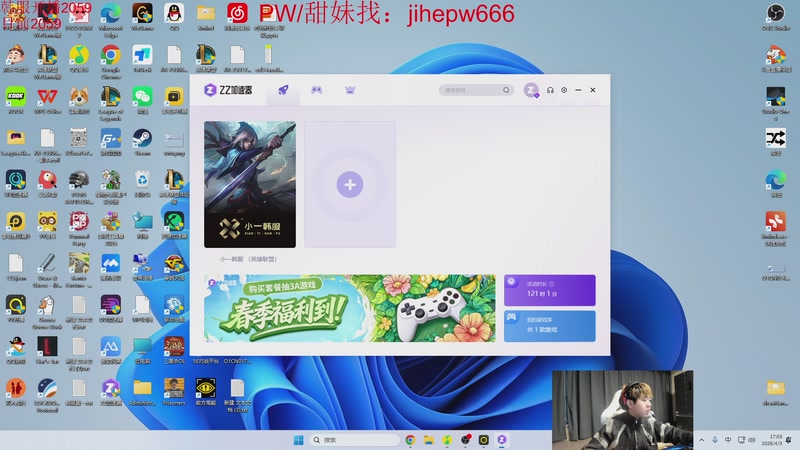This screenshot has height=450, width=800.
Task: Open the NetEase Cloud Music red desktop icon
Action: pyautogui.click(x=237, y=15)
